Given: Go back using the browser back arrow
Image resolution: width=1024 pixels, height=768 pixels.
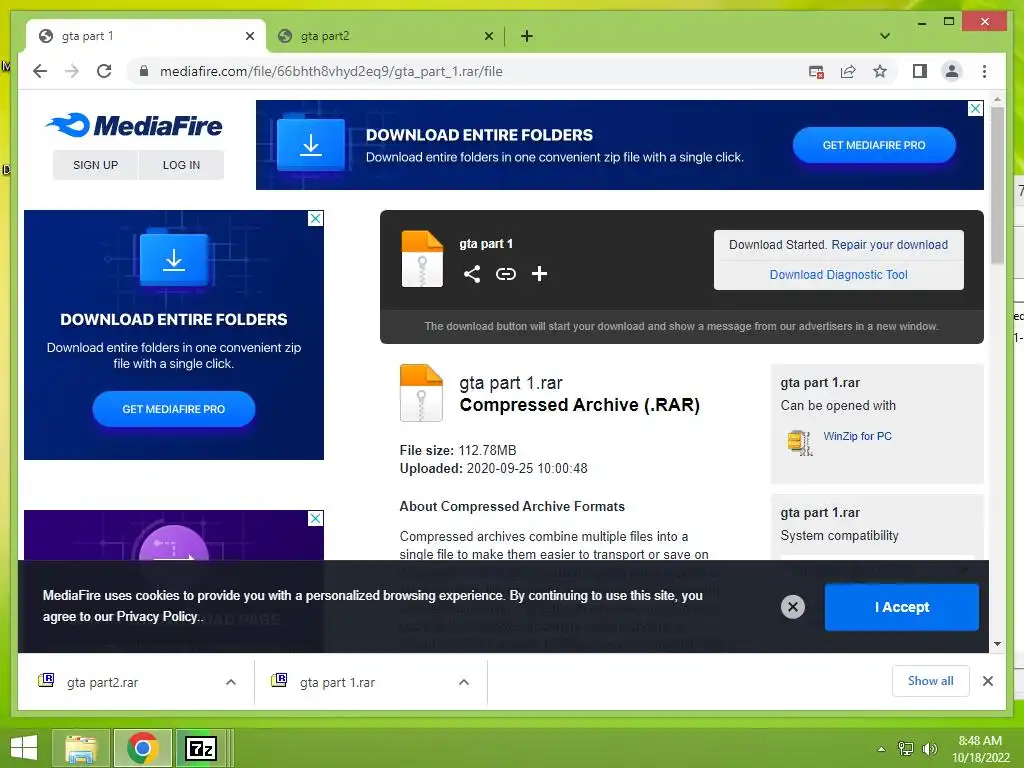Looking at the screenshot, I should (x=40, y=71).
